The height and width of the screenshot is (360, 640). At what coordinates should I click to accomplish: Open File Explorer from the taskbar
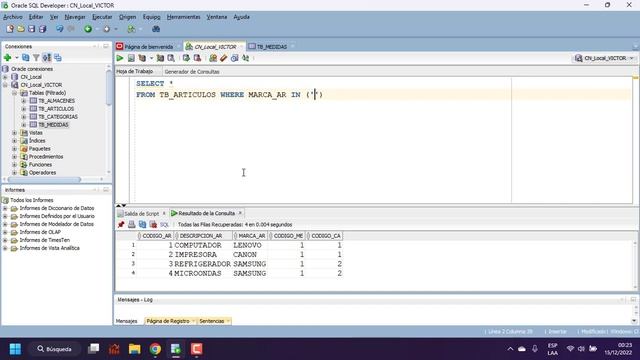(x=135, y=349)
